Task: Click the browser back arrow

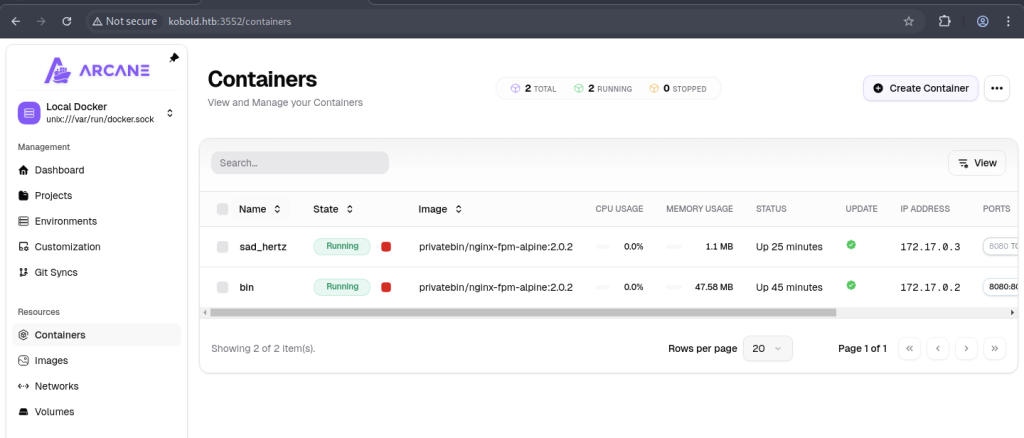Action: click(x=16, y=22)
